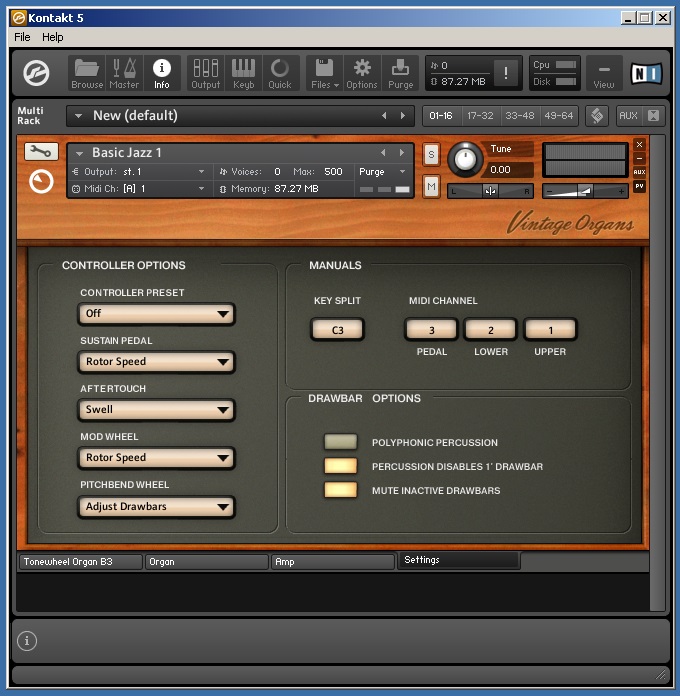Enable Polyphonic Percussion switch

[340, 442]
